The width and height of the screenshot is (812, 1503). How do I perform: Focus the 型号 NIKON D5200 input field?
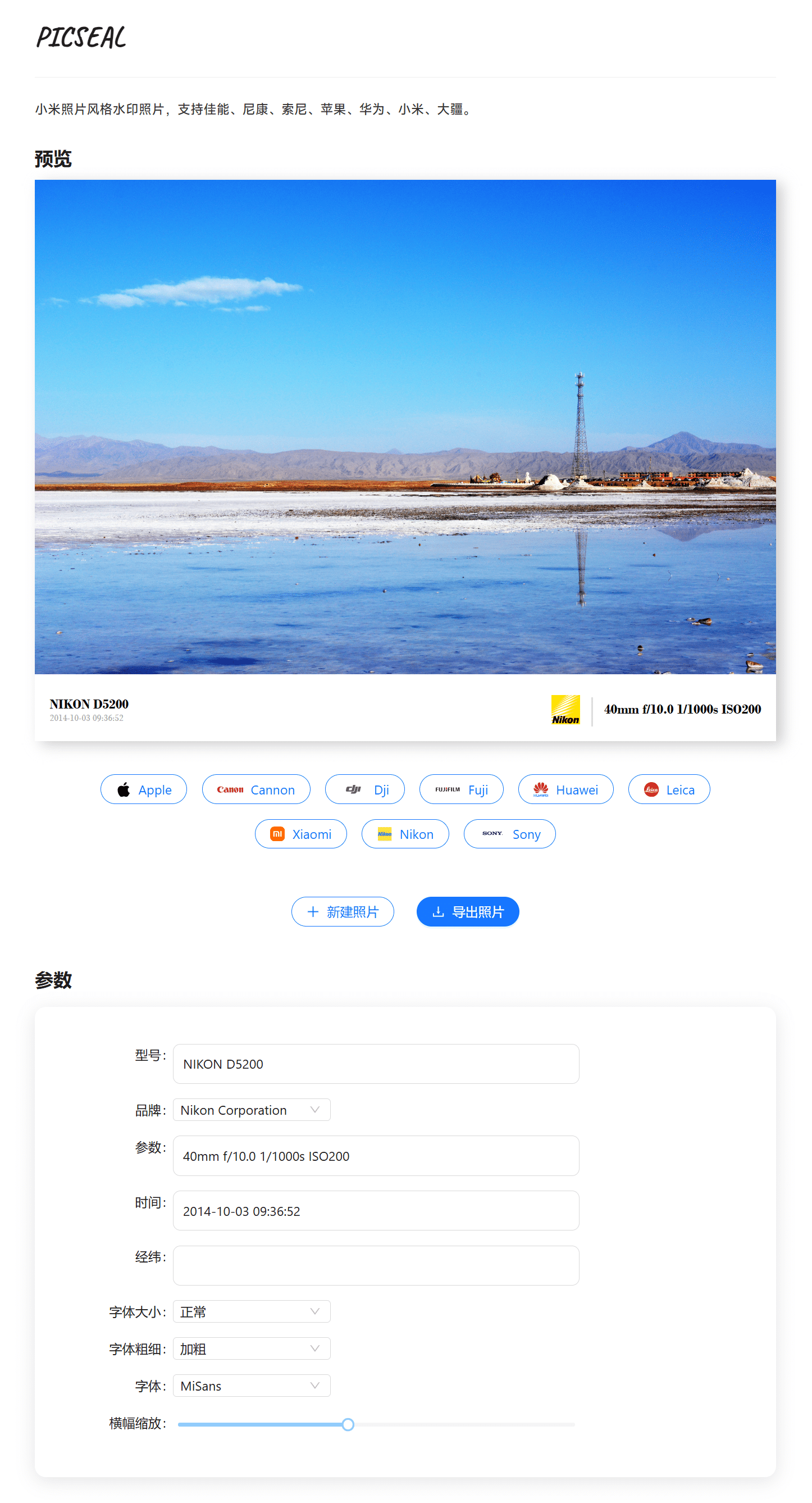[376, 1064]
